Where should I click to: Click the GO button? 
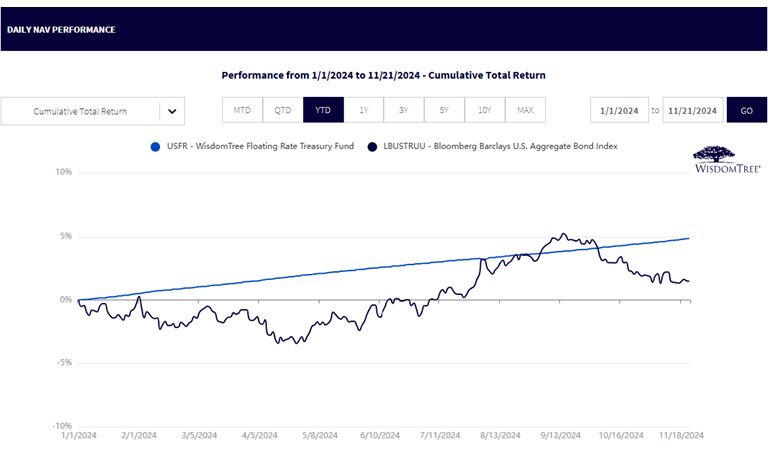[746, 110]
